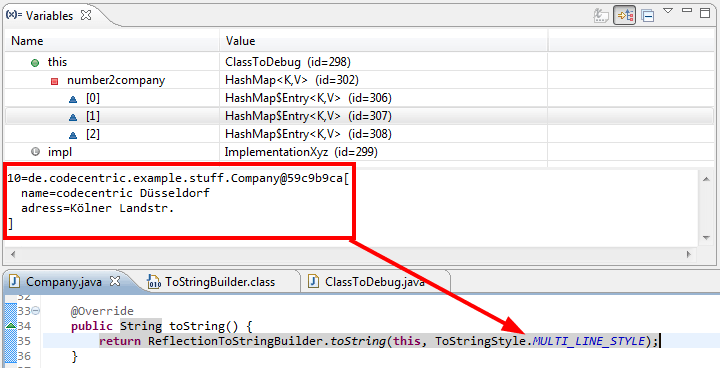
Task: Close the Variables view tab
Action: [86, 15]
